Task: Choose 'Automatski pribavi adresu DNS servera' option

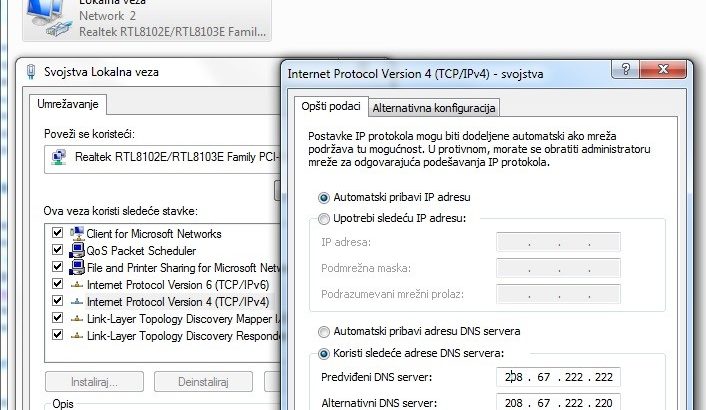Action: [x=323, y=331]
